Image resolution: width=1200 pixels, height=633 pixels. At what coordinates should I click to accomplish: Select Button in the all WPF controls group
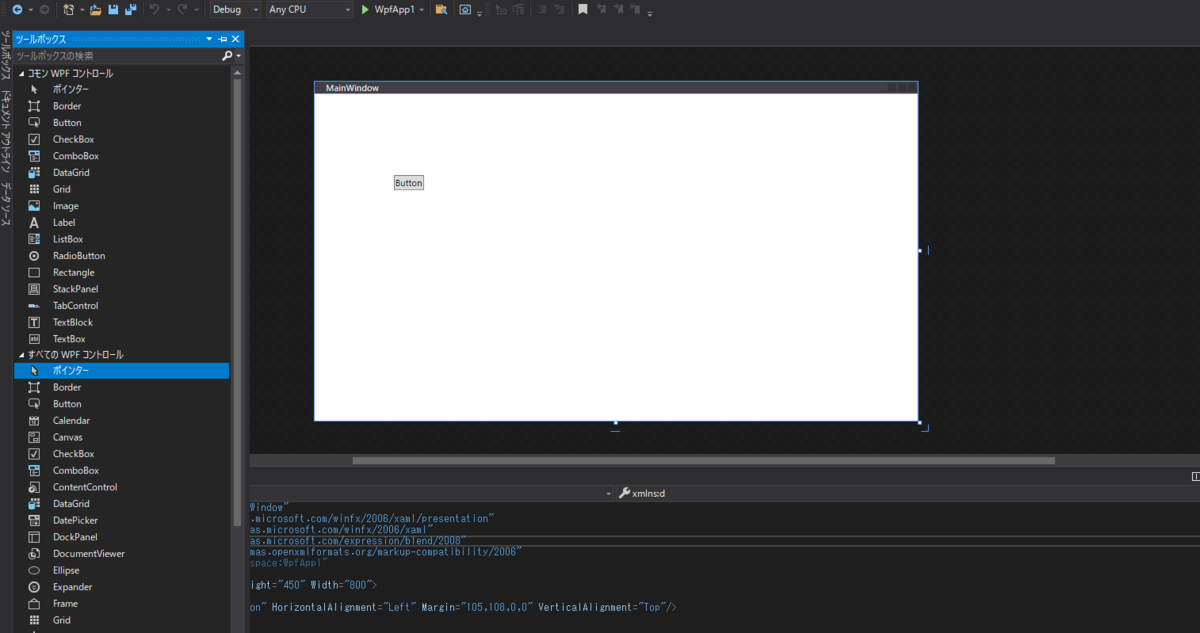[x=122, y=404]
